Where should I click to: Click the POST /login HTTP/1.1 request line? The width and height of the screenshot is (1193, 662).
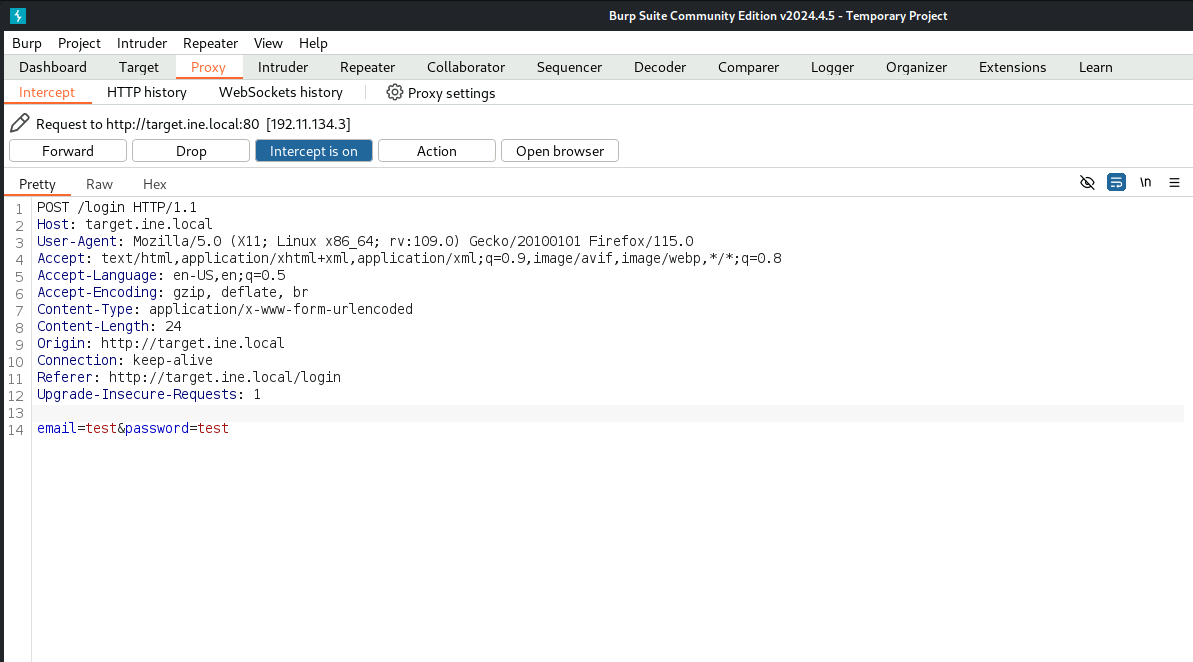[116, 207]
